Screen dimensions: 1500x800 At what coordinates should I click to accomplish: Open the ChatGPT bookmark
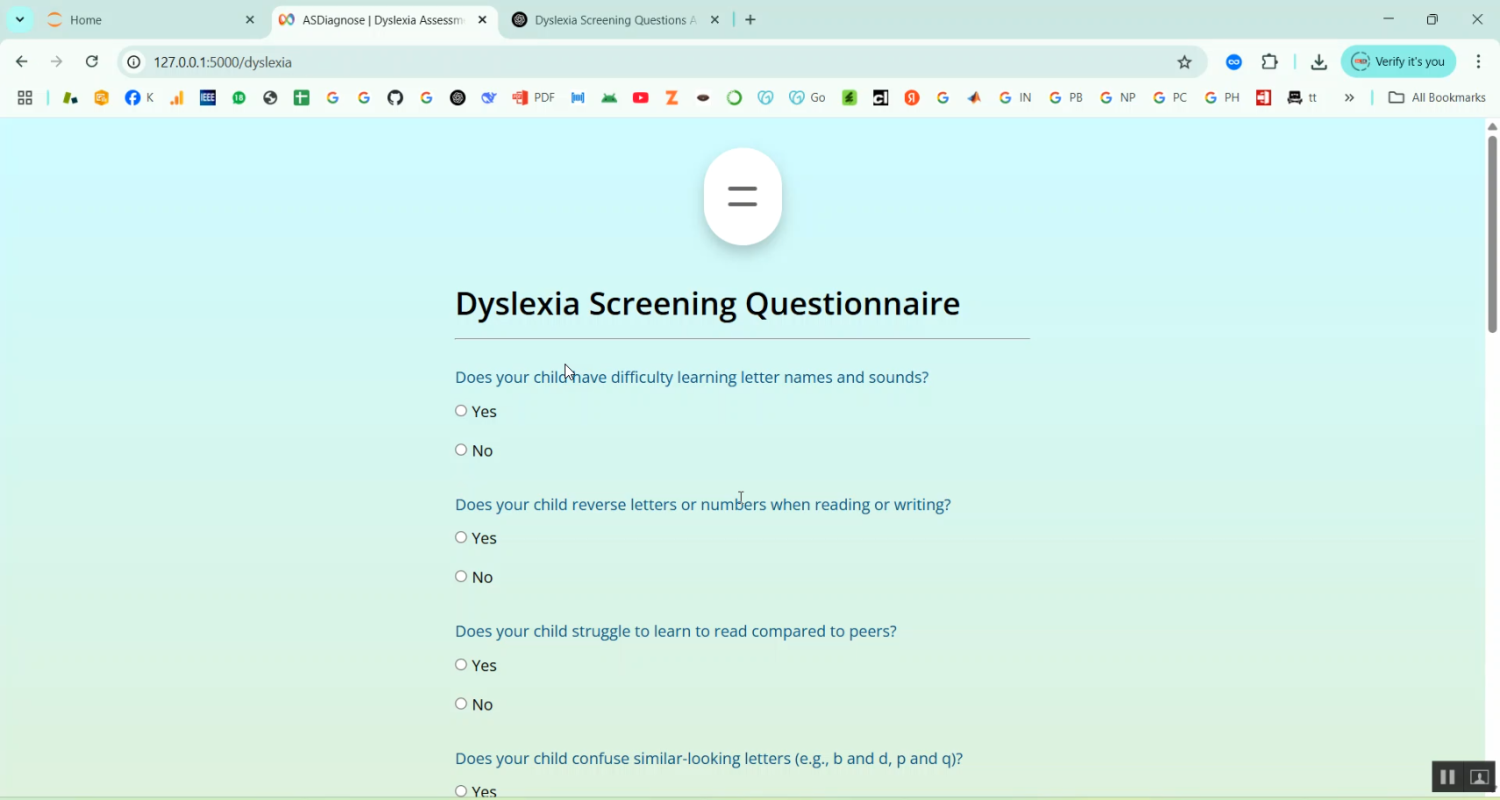pos(458,98)
